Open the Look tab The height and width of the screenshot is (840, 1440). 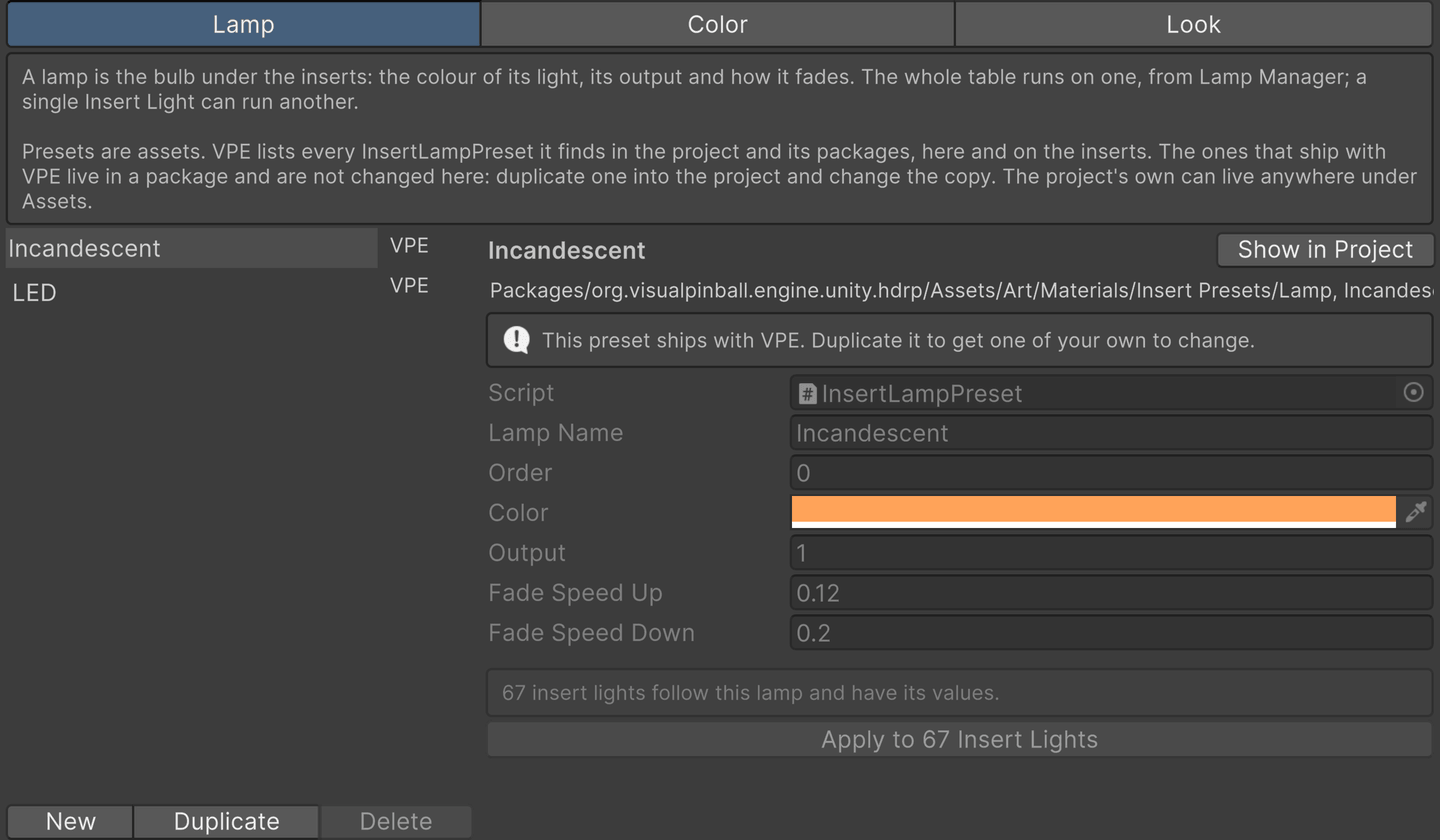[1193, 24]
